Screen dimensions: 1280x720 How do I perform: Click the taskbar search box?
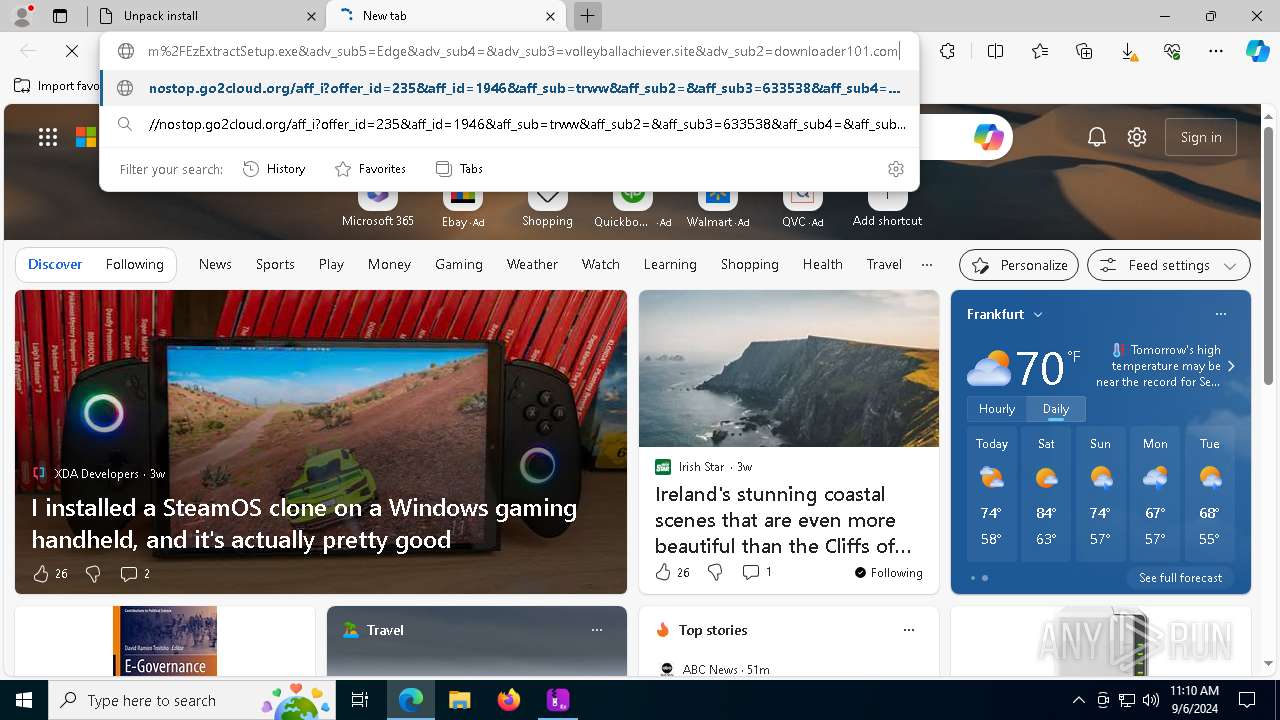(x=192, y=700)
